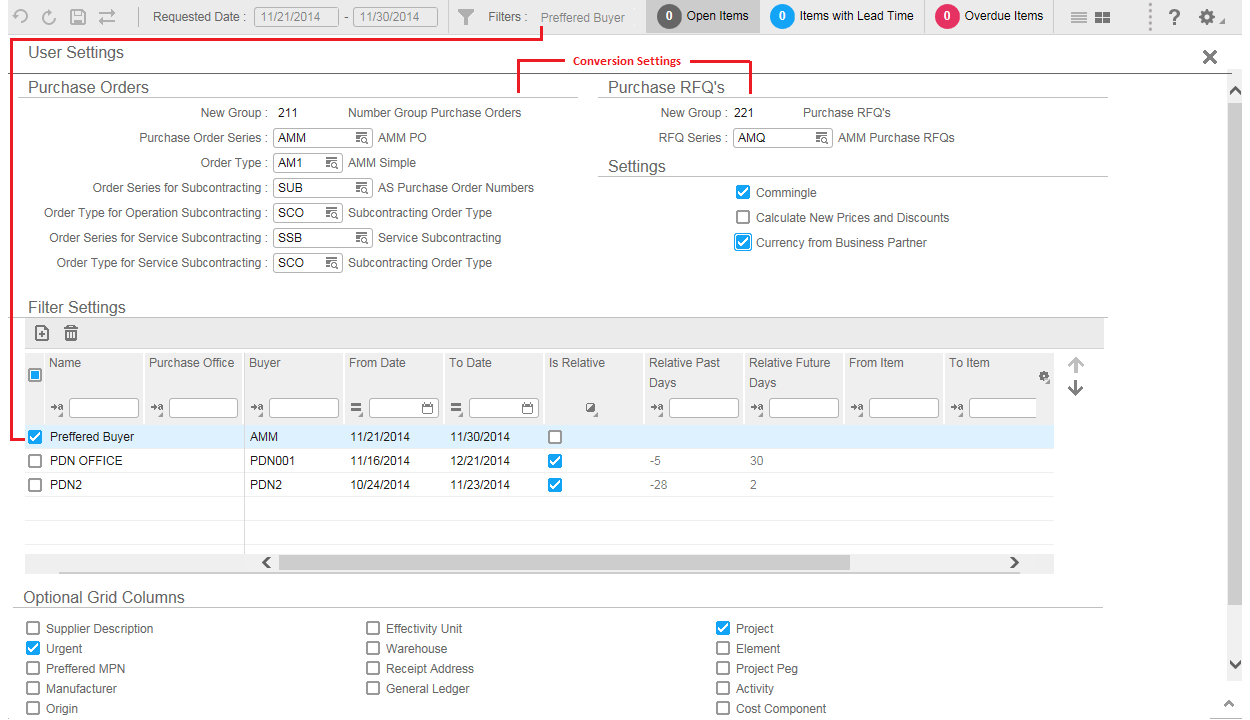1250x720 pixels.
Task: Click the delete filter trash icon
Action: click(71, 333)
